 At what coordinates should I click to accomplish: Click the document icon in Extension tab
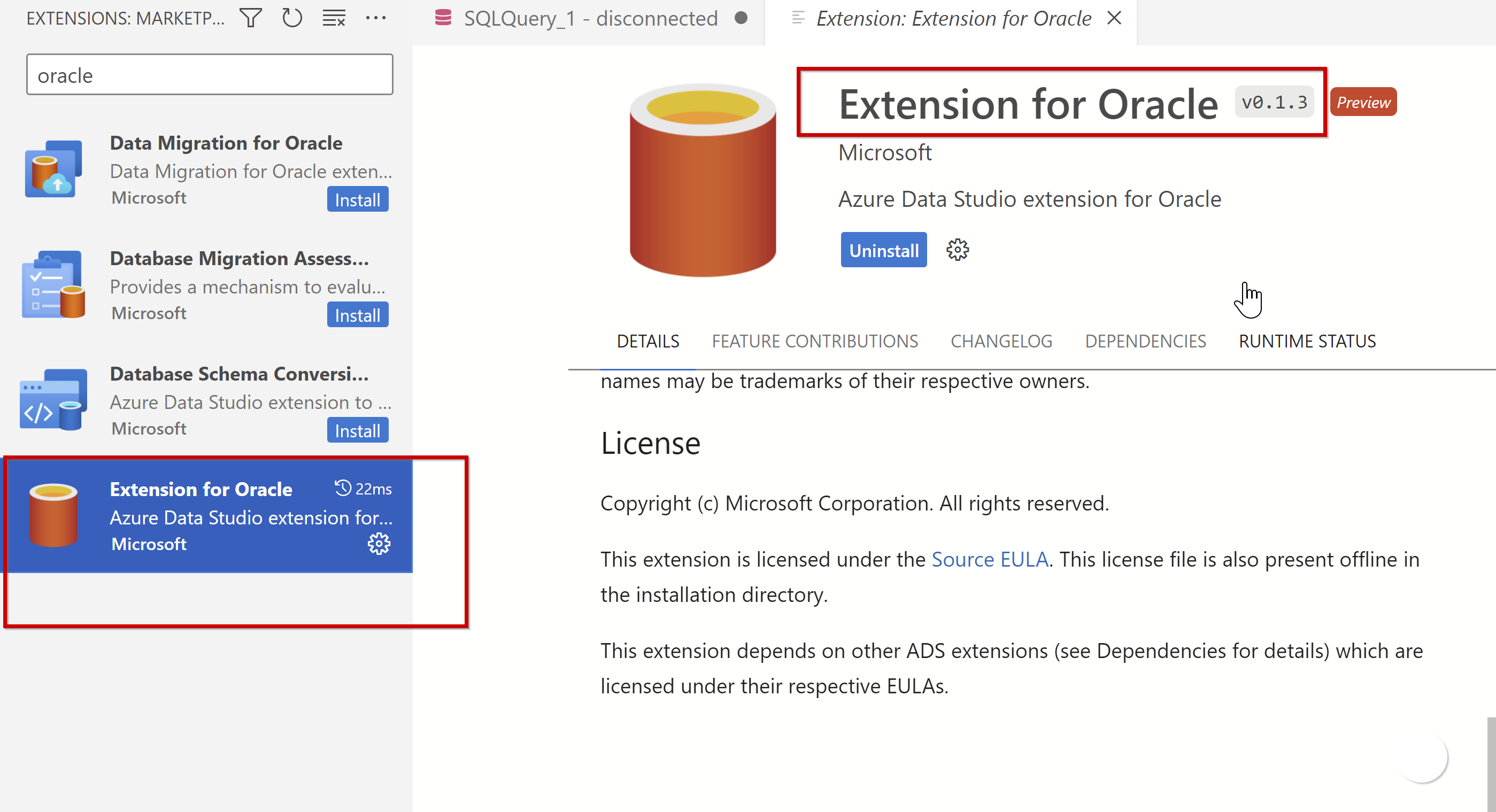pos(798,18)
